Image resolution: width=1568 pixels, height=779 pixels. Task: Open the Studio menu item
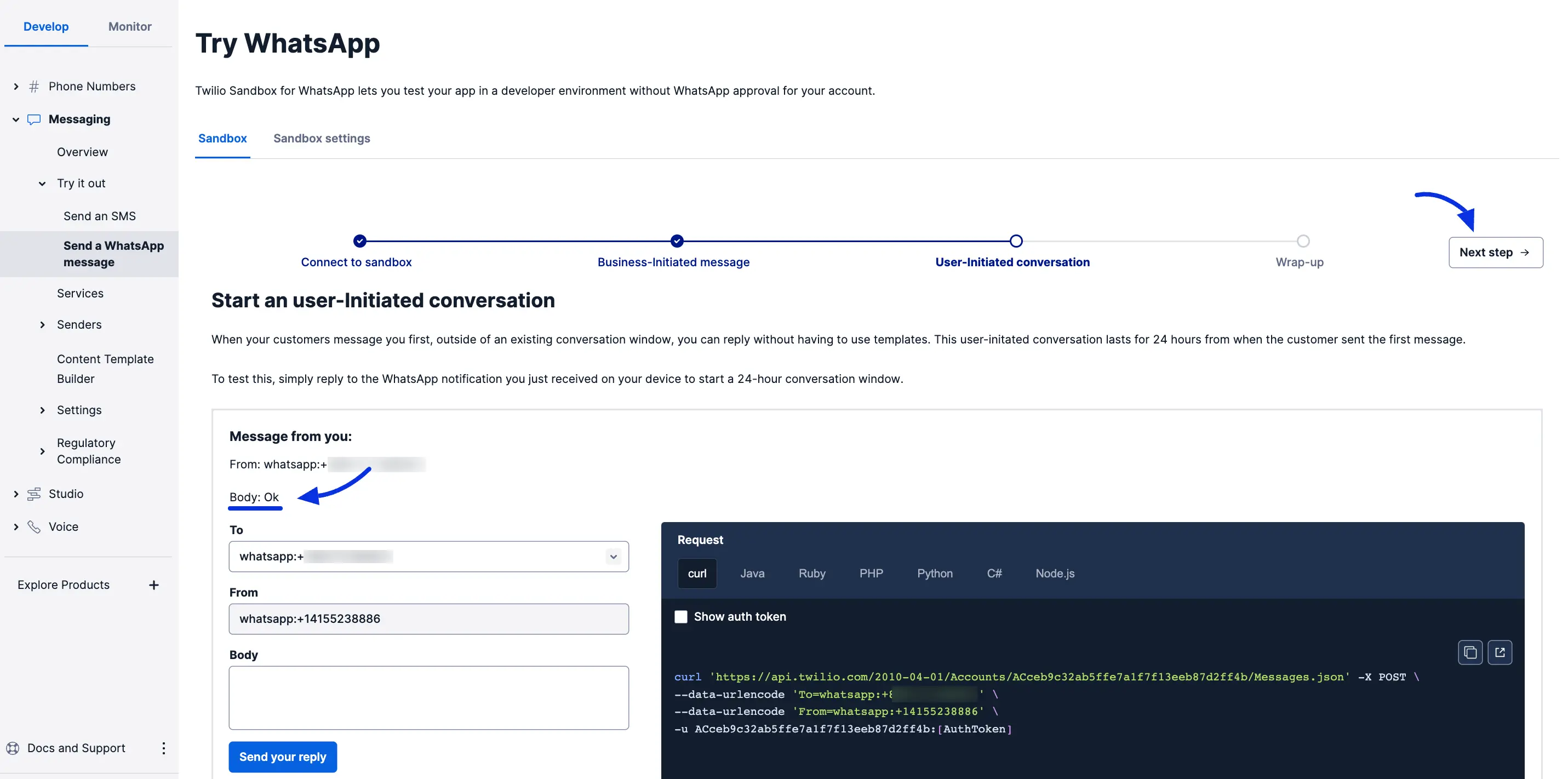point(66,494)
